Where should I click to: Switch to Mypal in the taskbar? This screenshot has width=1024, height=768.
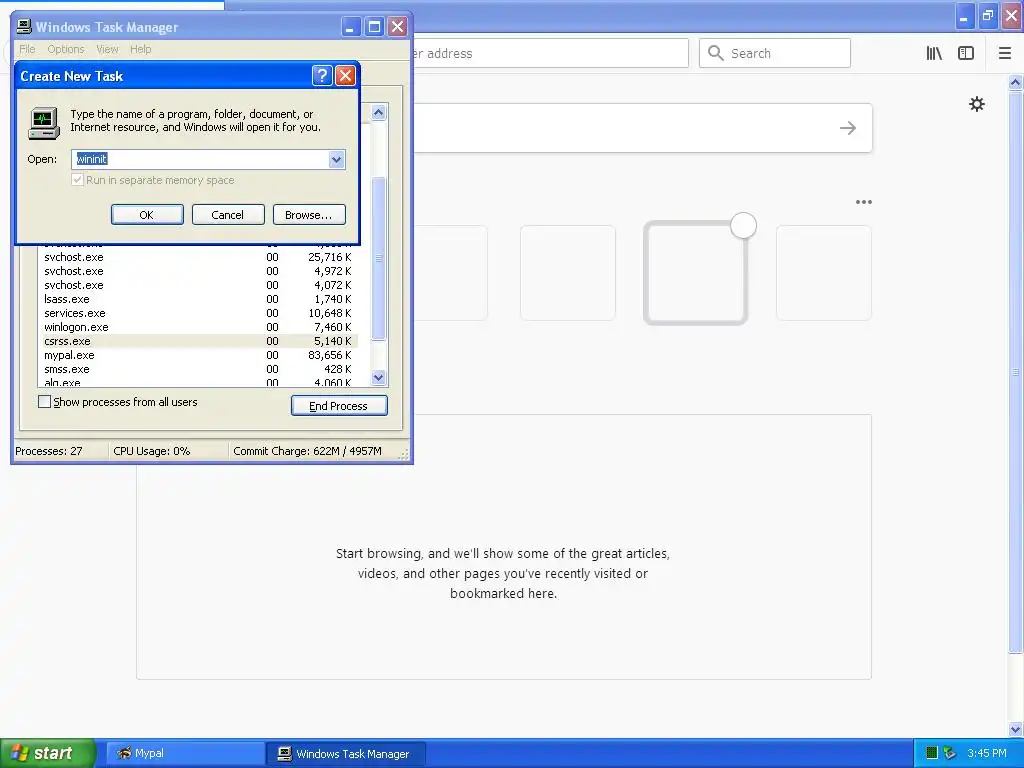coord(185,753)
